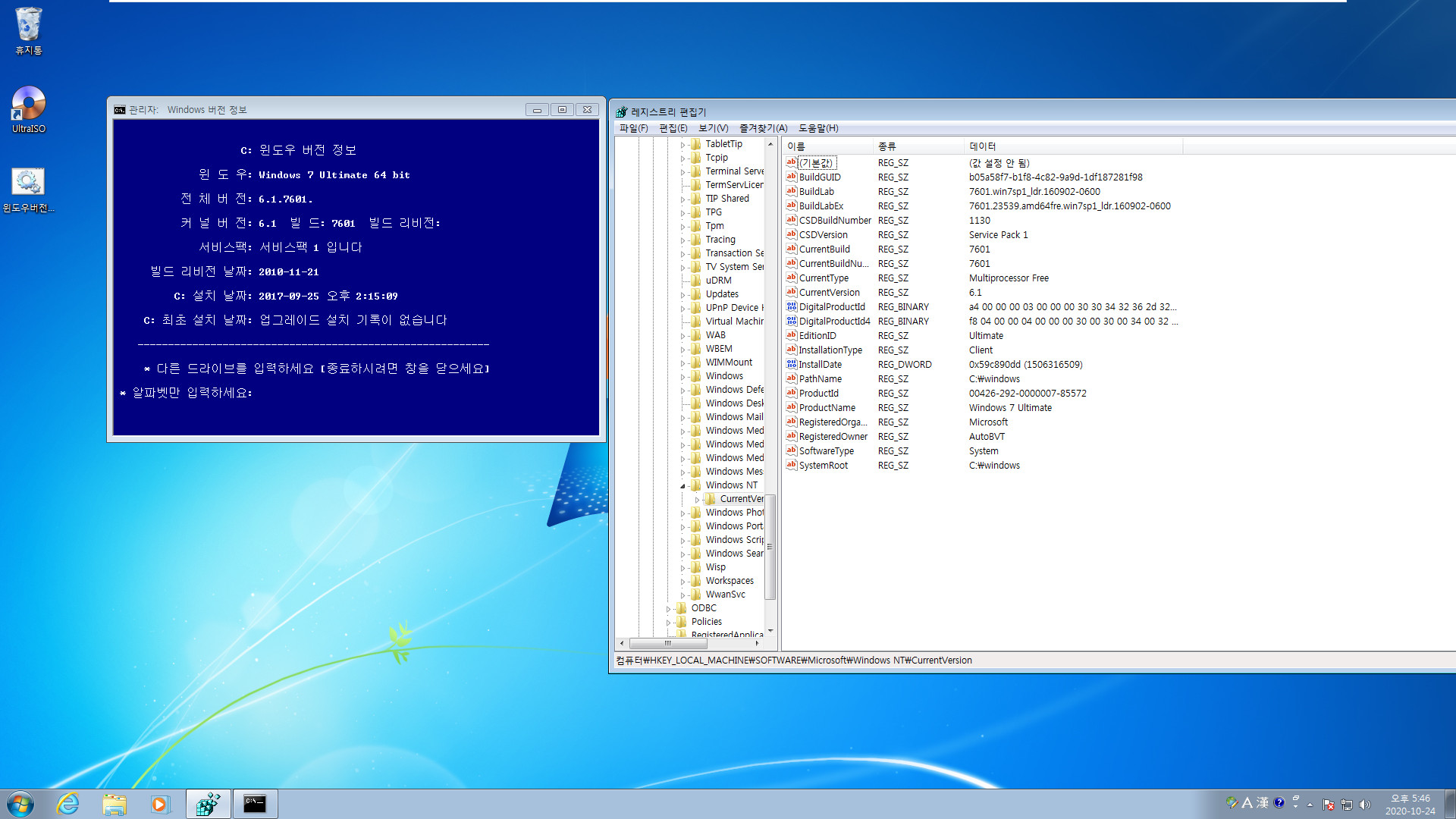Select the WBEM key in tree

(x=719, y=349)
